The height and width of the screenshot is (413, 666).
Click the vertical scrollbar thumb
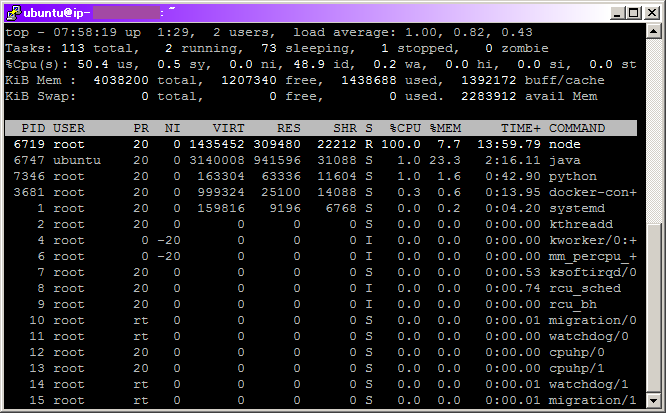[654, 308]
